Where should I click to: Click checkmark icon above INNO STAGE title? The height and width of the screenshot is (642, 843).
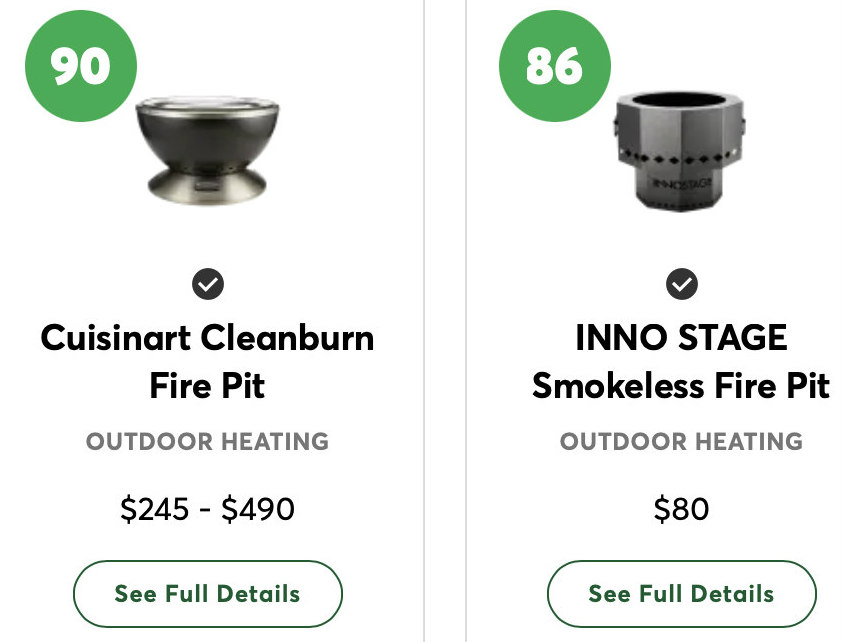point(682,285)
